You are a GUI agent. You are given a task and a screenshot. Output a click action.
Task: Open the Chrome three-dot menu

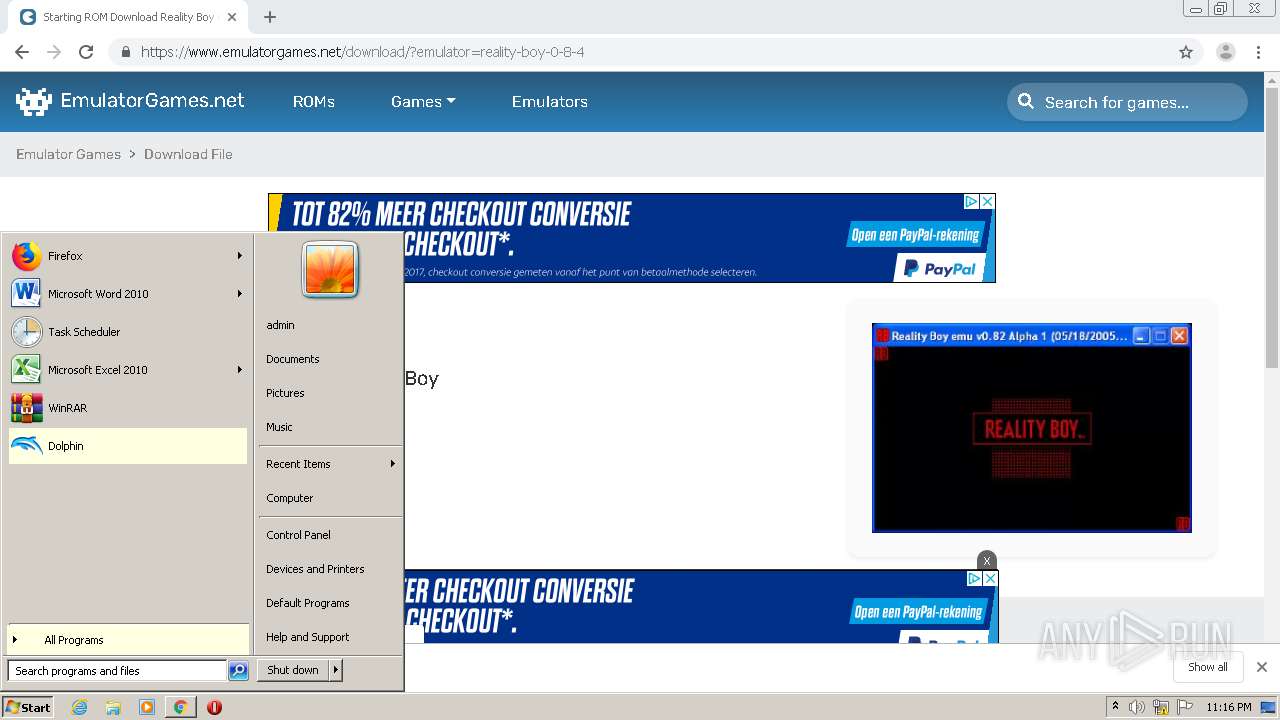click(x=1258, y=52)
